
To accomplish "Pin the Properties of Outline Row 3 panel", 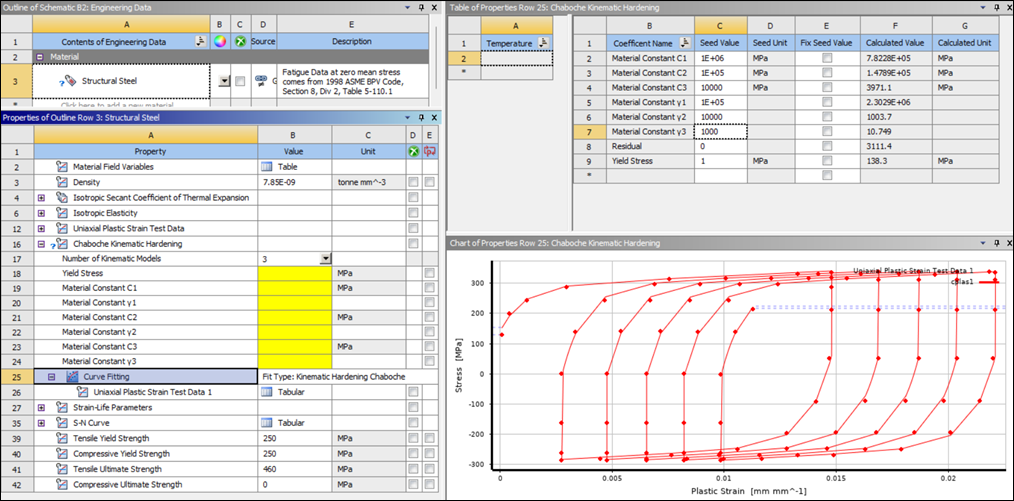I will [x=421, y=118].
